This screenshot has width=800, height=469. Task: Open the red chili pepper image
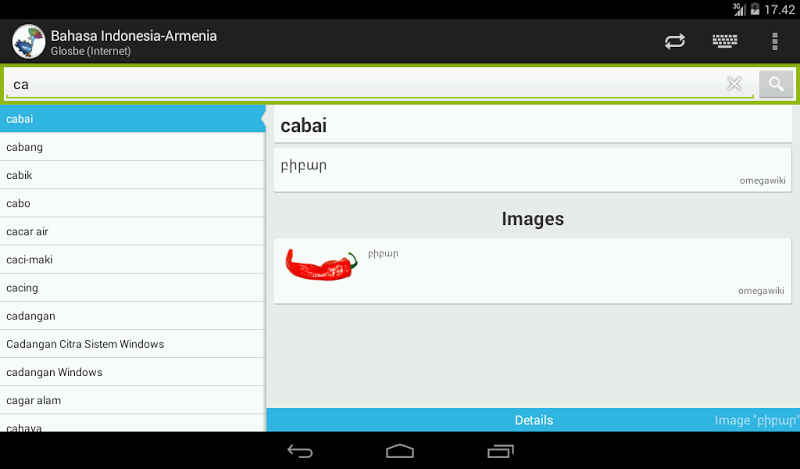(x=321, y=265)
